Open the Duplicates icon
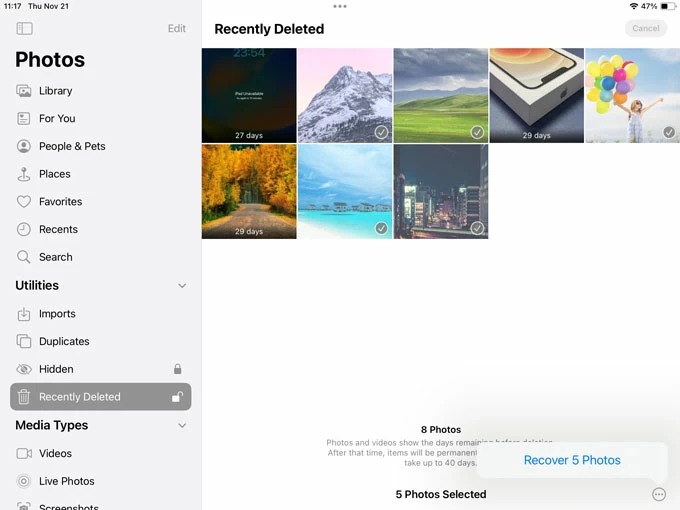 pos(24,341)
